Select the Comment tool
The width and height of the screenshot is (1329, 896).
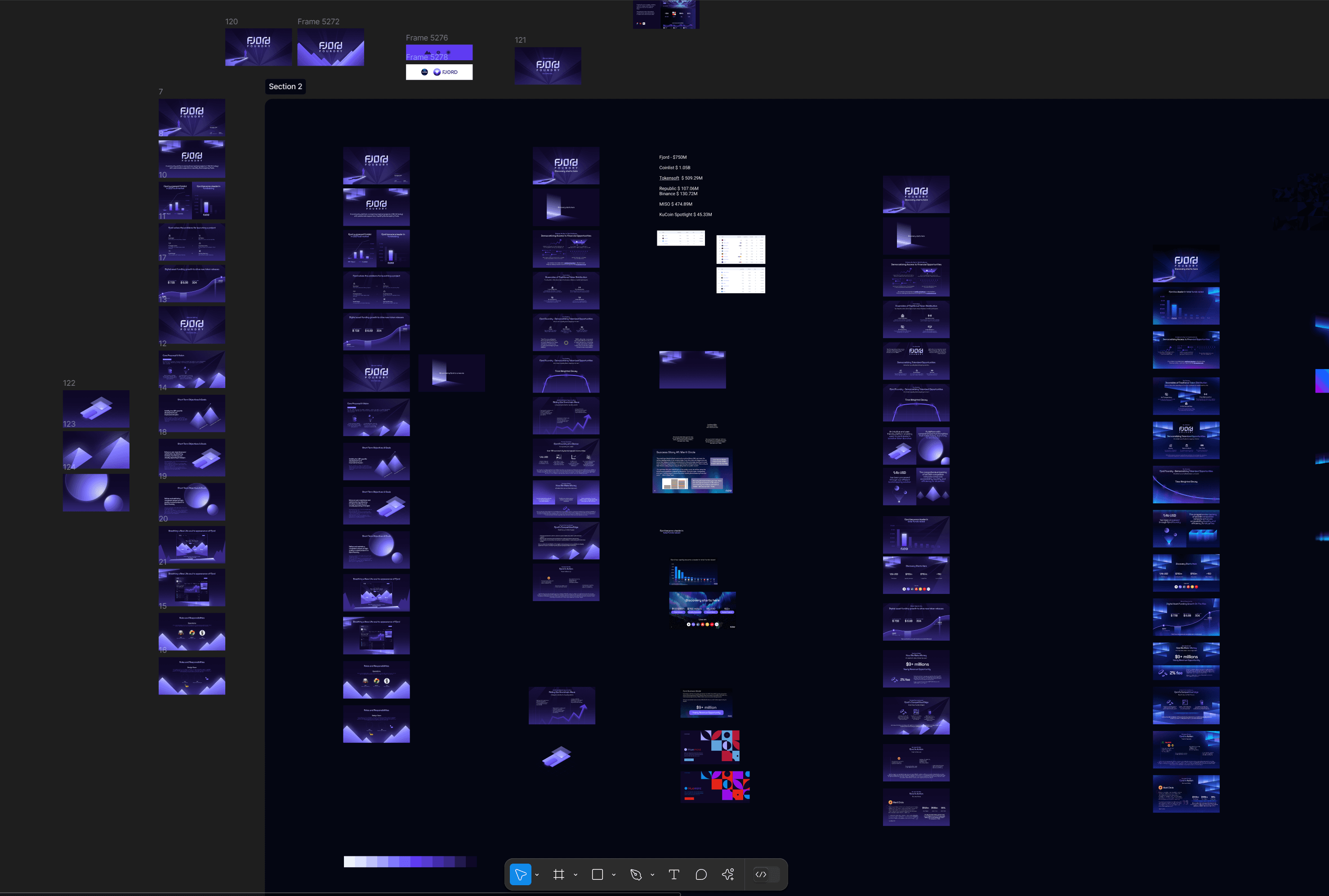pyautogui.click(x=701, y=874)
